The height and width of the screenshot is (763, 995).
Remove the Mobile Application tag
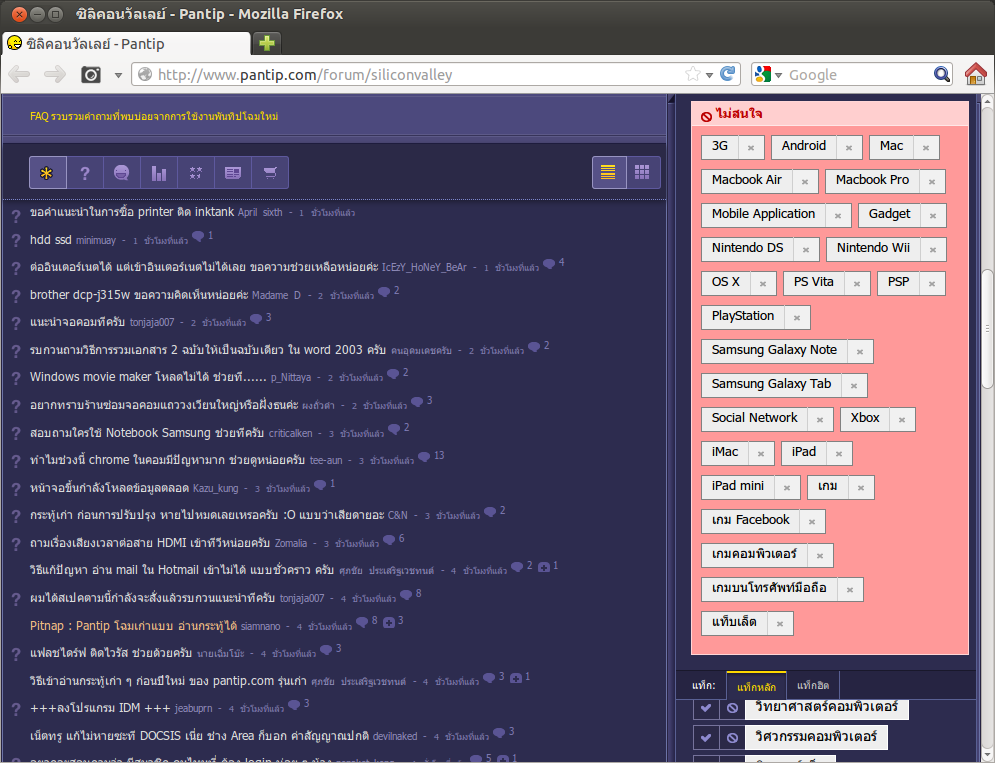point(838,216)
